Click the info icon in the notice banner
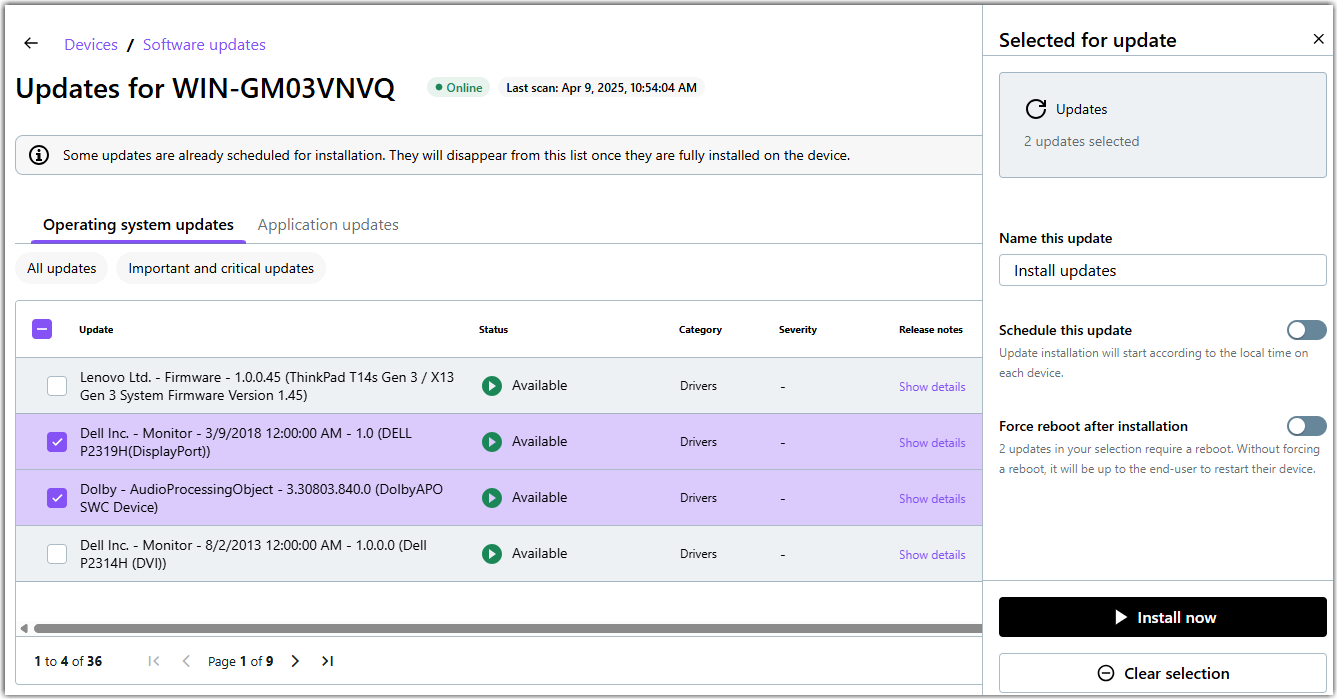This screenshot has width=1338, height=700. coord(39,155)
